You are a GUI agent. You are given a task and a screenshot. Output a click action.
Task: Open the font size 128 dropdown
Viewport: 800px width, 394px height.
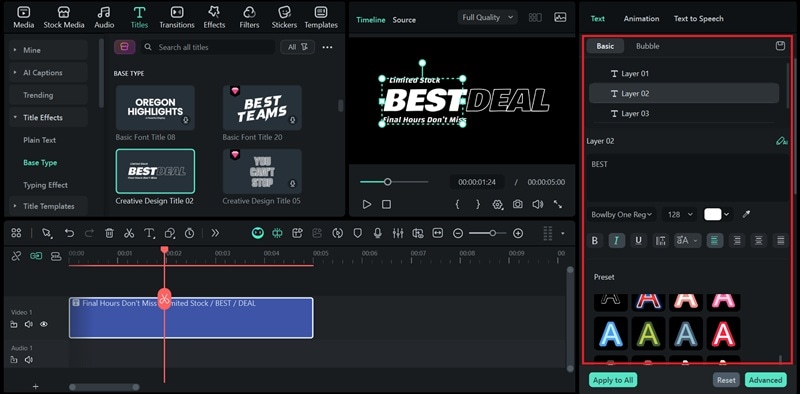pyautogui.click(x=680, y=214)
